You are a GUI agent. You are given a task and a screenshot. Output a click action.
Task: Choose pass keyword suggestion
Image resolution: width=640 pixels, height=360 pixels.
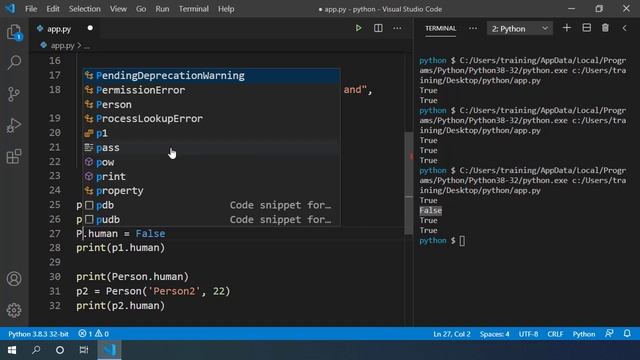211,147
